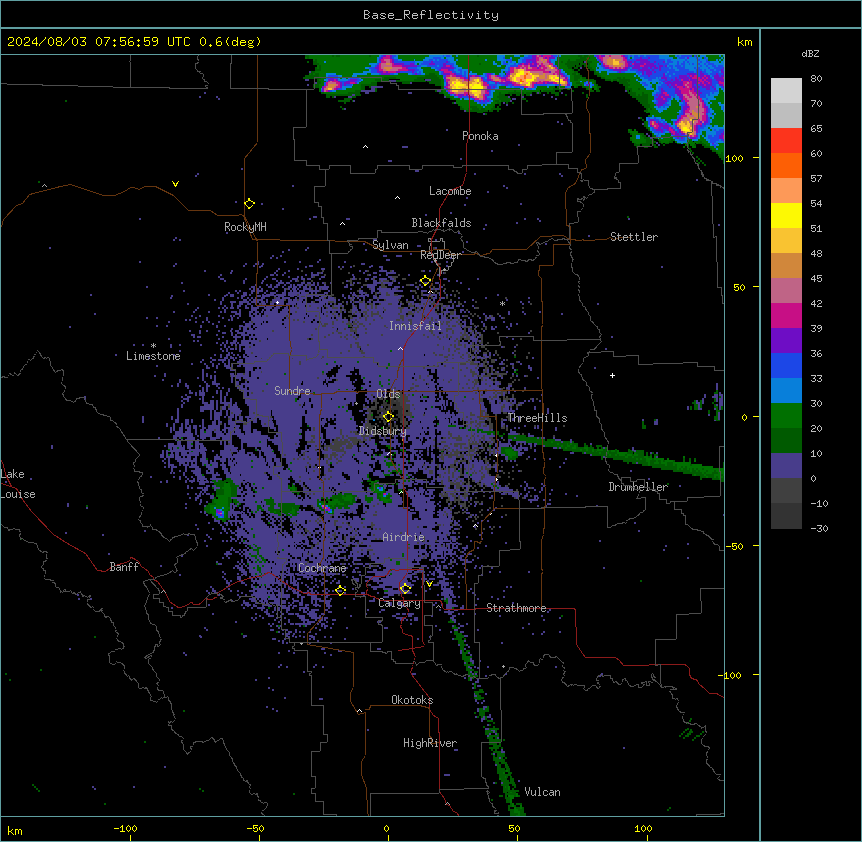Click the HighRiver label
862x842 pixels.
pos(430,743)
